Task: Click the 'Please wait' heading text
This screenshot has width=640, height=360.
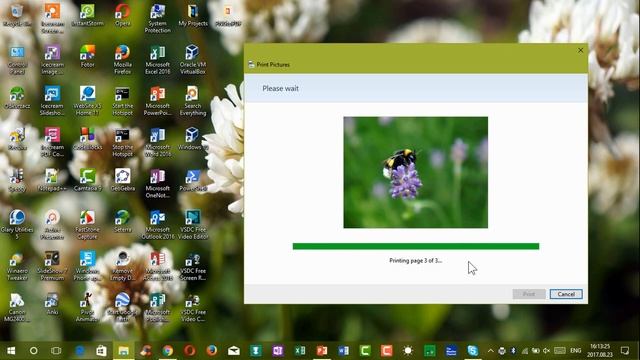Action: (280, 88)
